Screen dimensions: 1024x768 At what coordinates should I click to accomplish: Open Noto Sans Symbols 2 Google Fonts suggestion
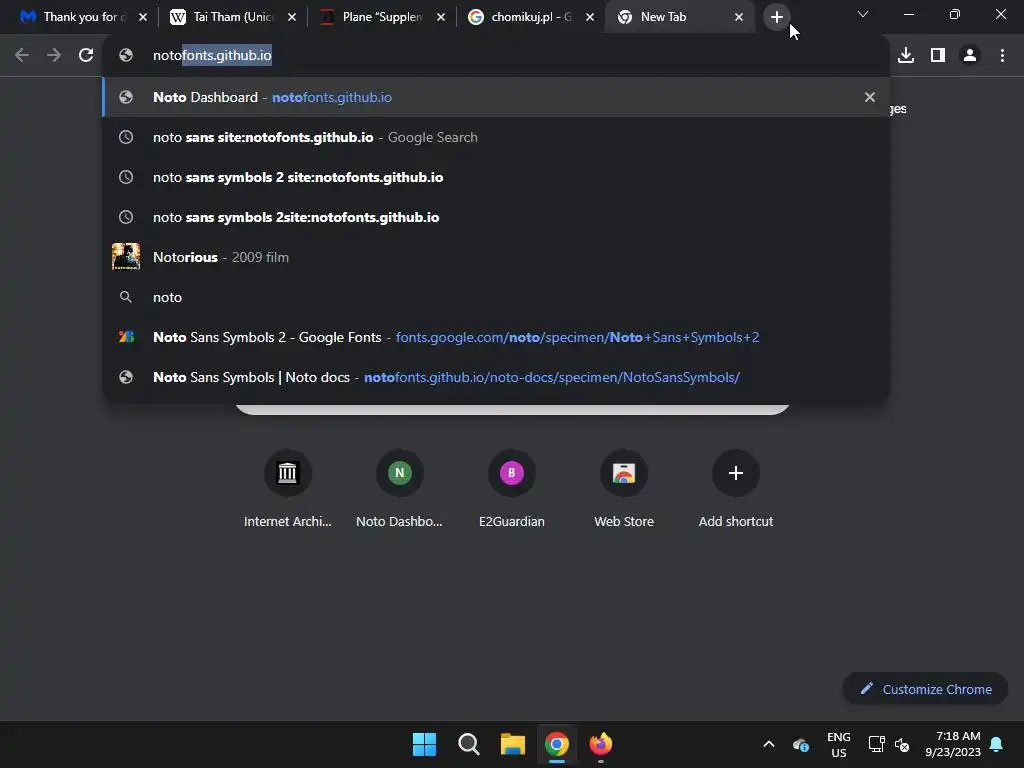(496, 337)
